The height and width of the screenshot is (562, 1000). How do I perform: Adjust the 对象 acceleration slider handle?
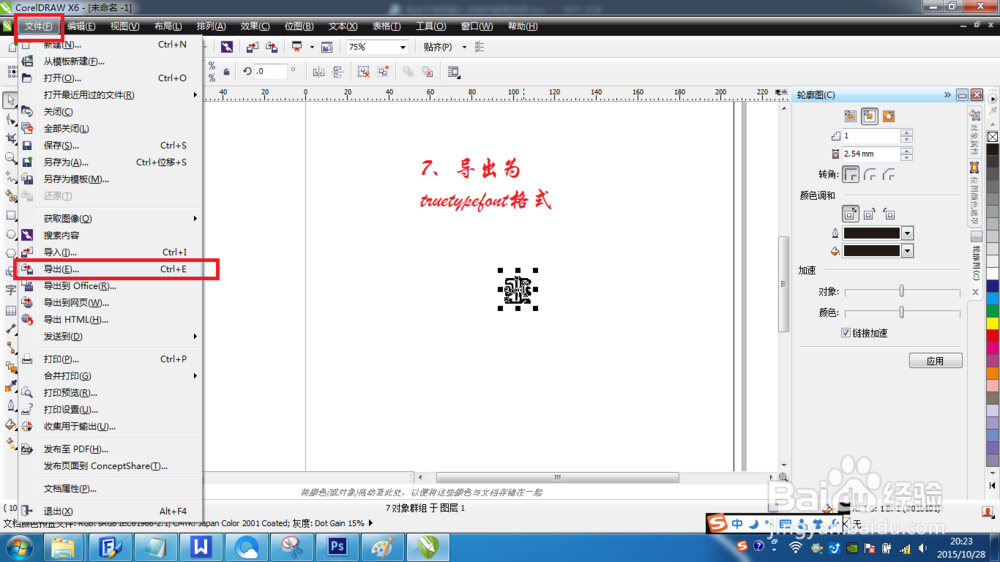point(901,291)
